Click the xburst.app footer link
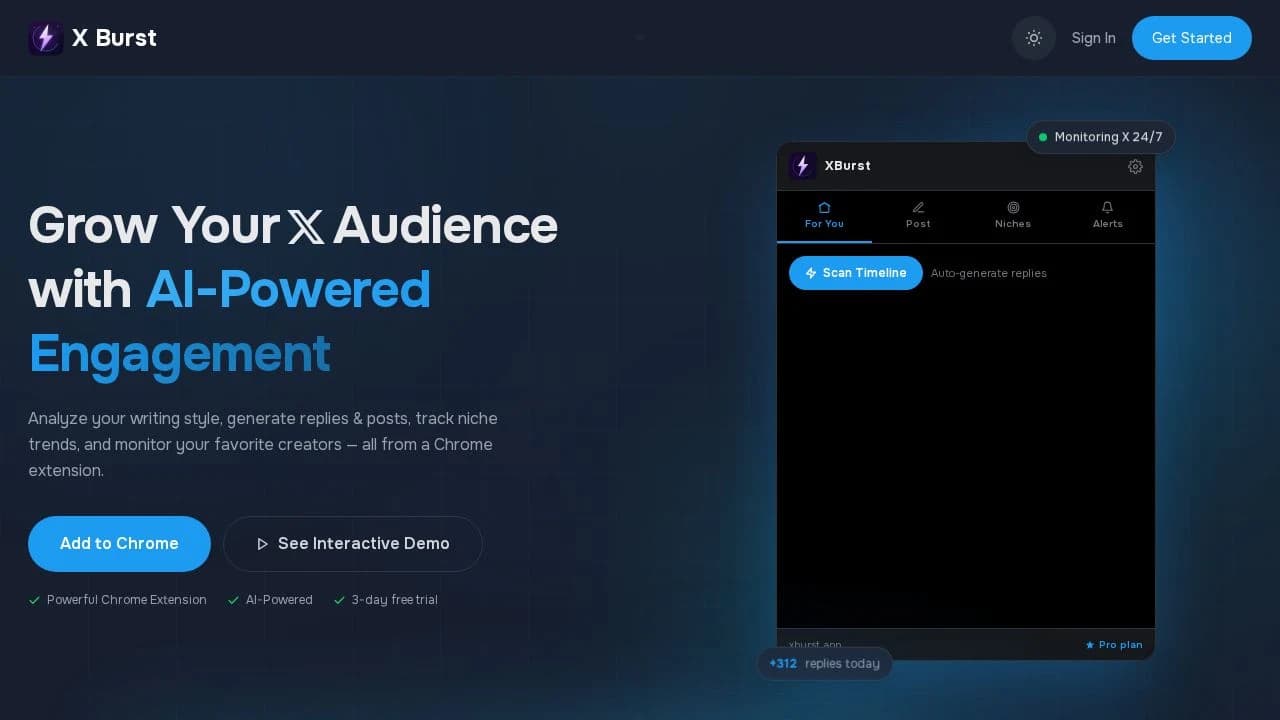Image resolution: width=1280 pixels, height=720 pixels. click(x=816, y=645)
